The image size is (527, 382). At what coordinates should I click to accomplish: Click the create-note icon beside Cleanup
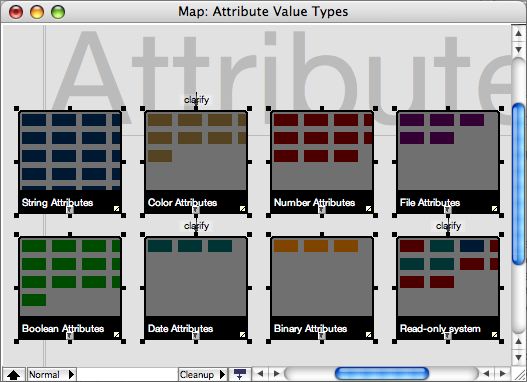click(240, 374)
